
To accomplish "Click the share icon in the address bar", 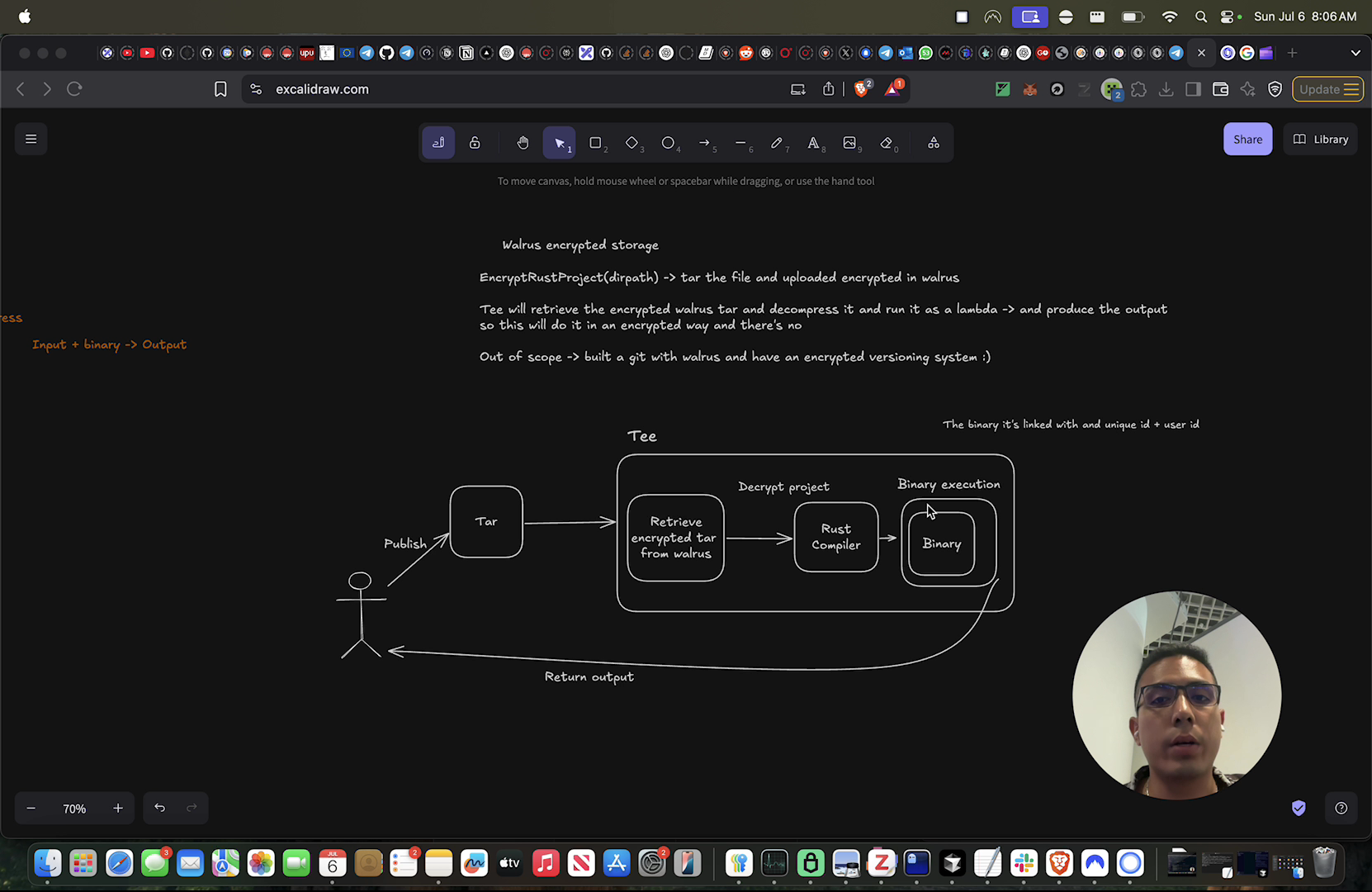I will pyautogui.click(x=828, y=89).
